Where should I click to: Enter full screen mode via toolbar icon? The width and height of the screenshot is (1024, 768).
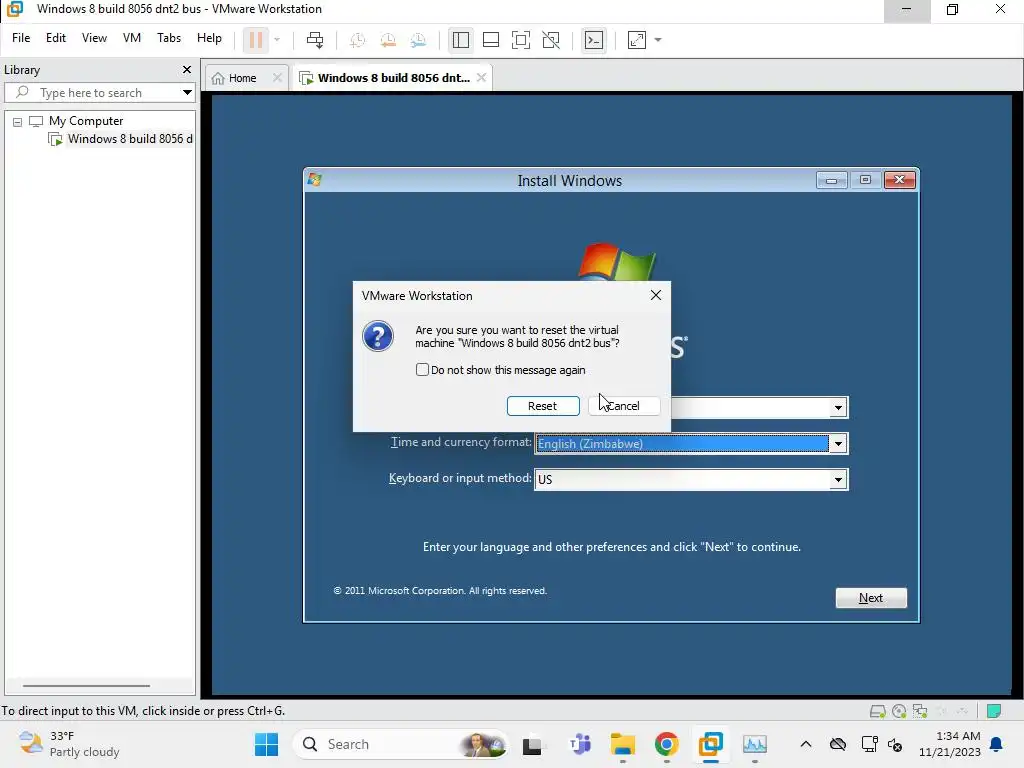520,40
